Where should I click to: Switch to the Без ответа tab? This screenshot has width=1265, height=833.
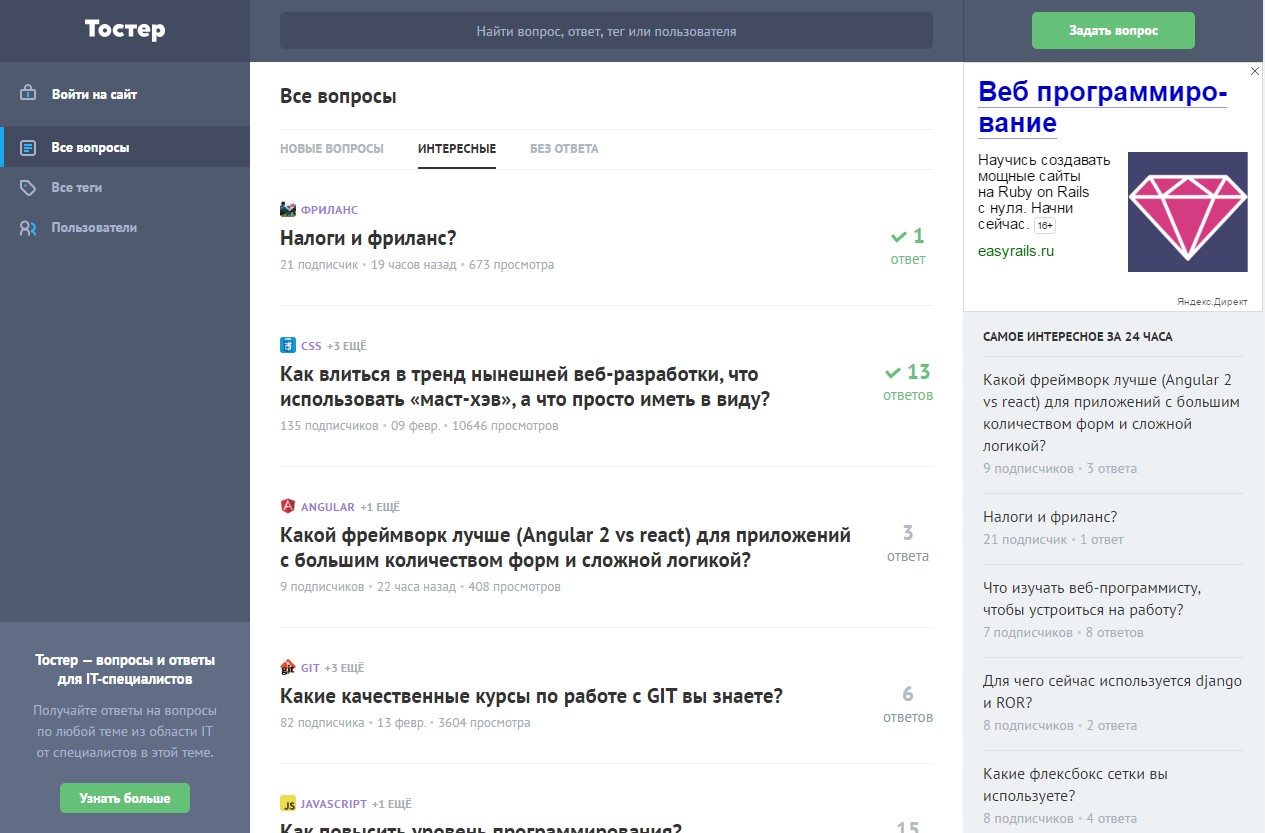564,149
